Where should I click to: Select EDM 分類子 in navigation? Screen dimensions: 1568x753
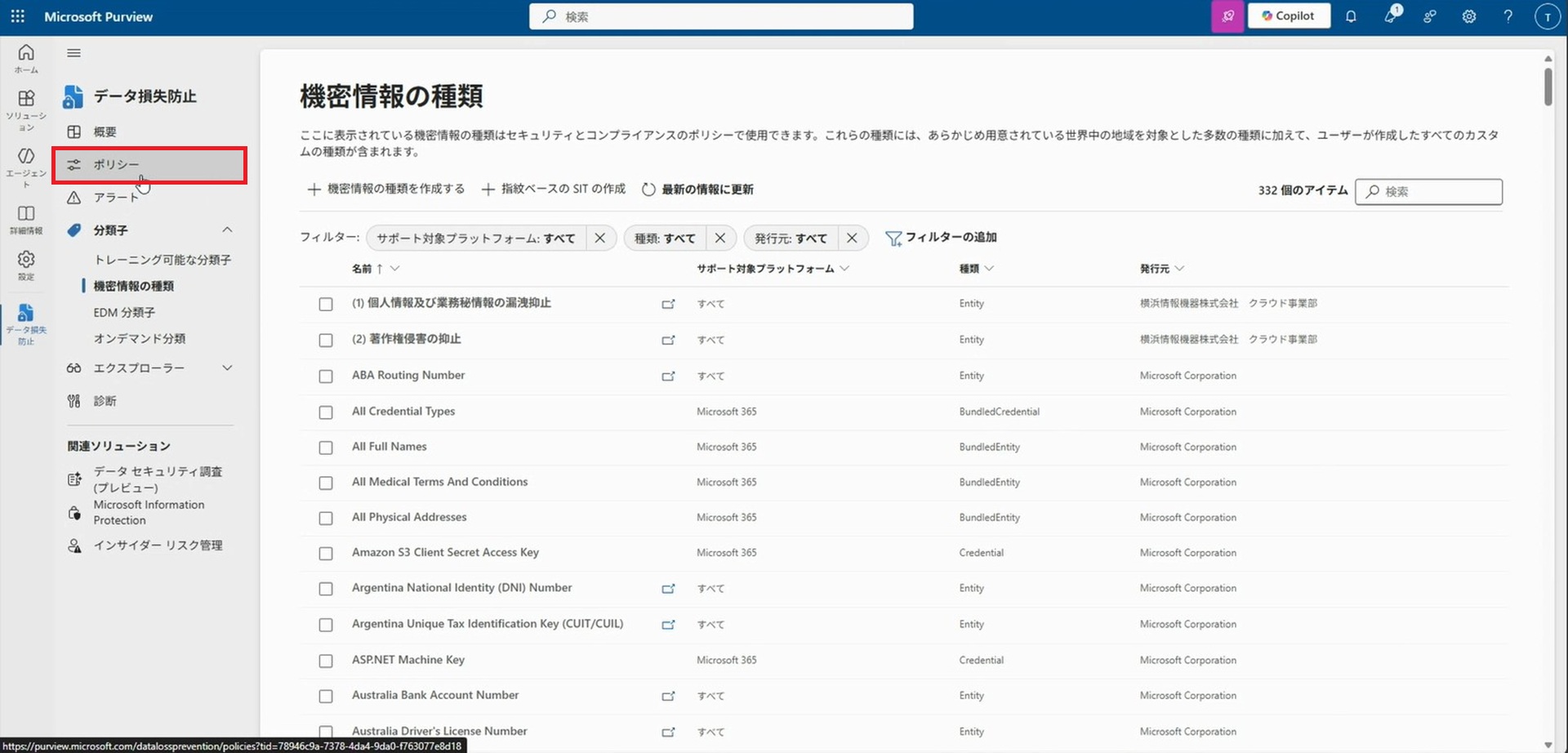(x=124, y=313)
